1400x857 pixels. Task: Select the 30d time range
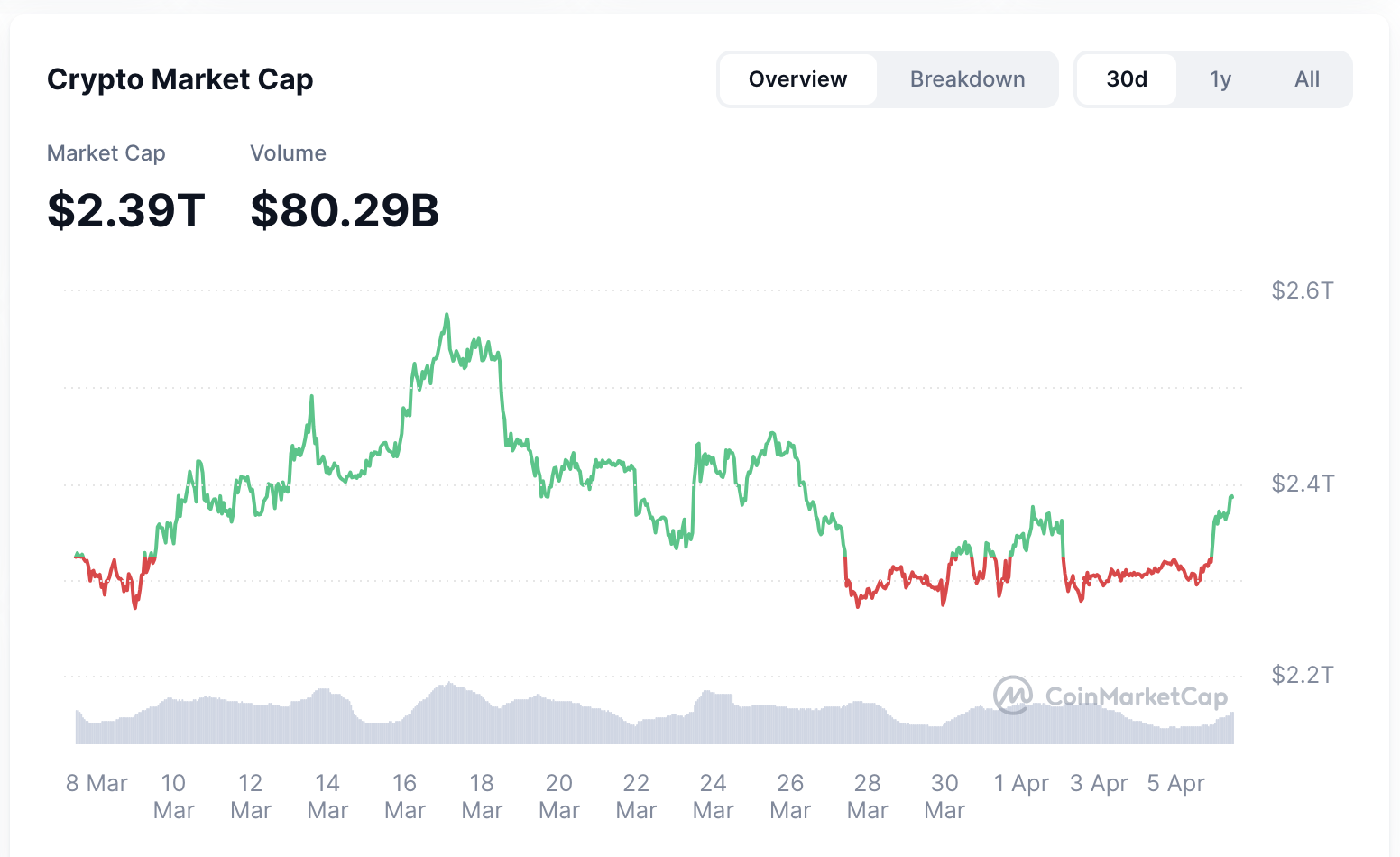[x=1126, y=78]
